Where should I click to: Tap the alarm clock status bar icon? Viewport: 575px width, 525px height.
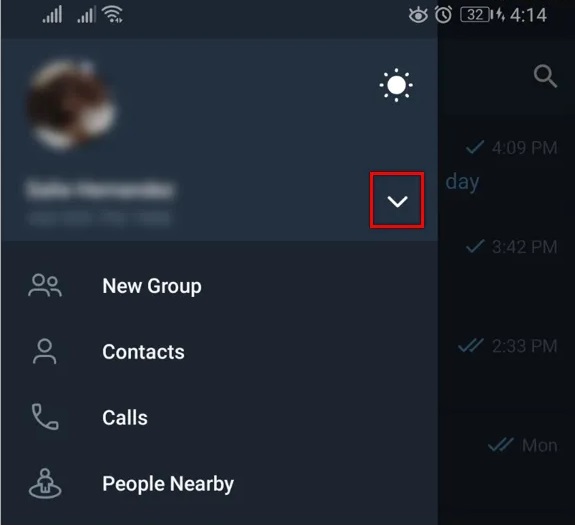(443, 15)
